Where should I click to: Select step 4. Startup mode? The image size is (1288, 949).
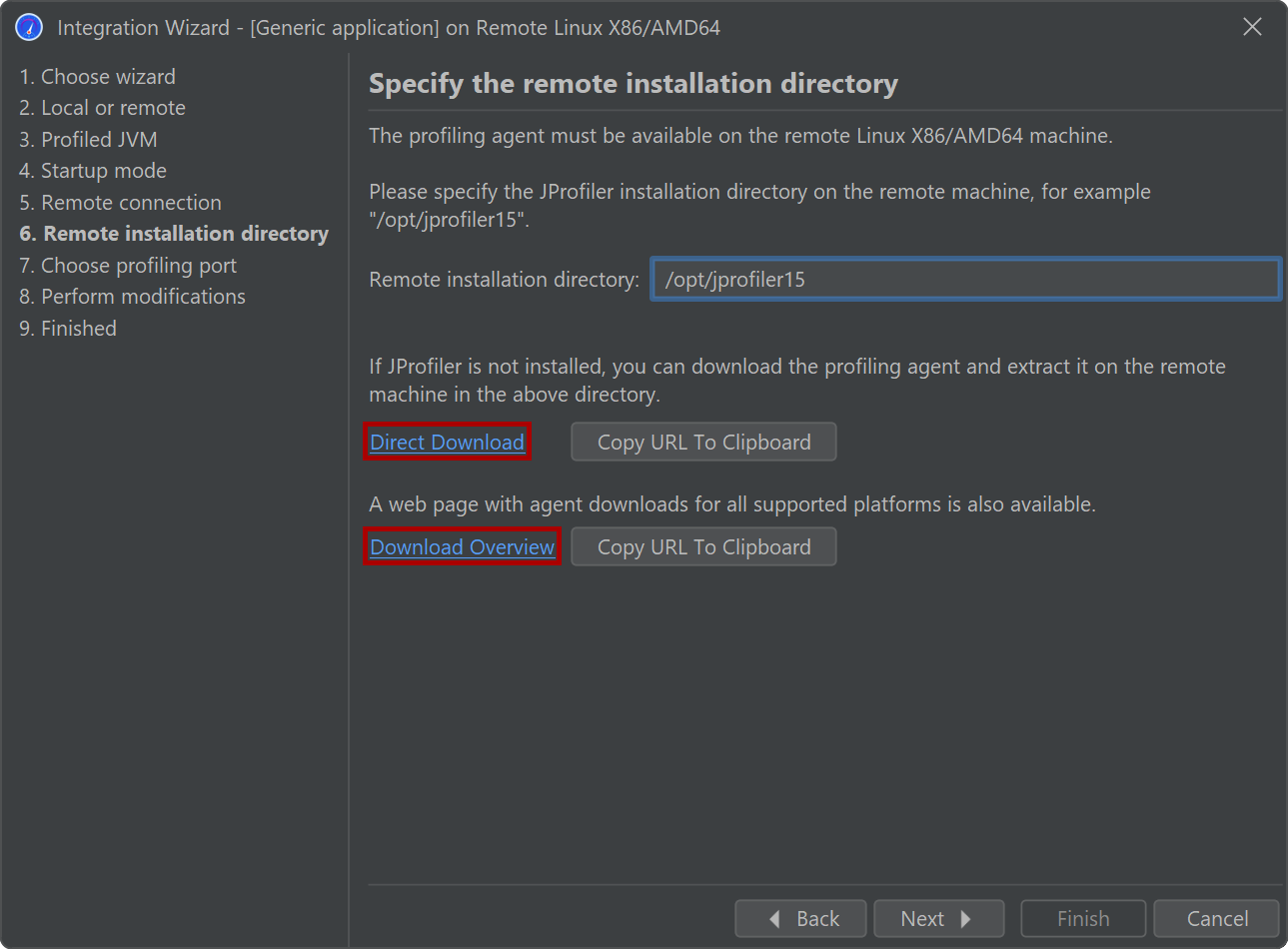click(x=93, y=171)
